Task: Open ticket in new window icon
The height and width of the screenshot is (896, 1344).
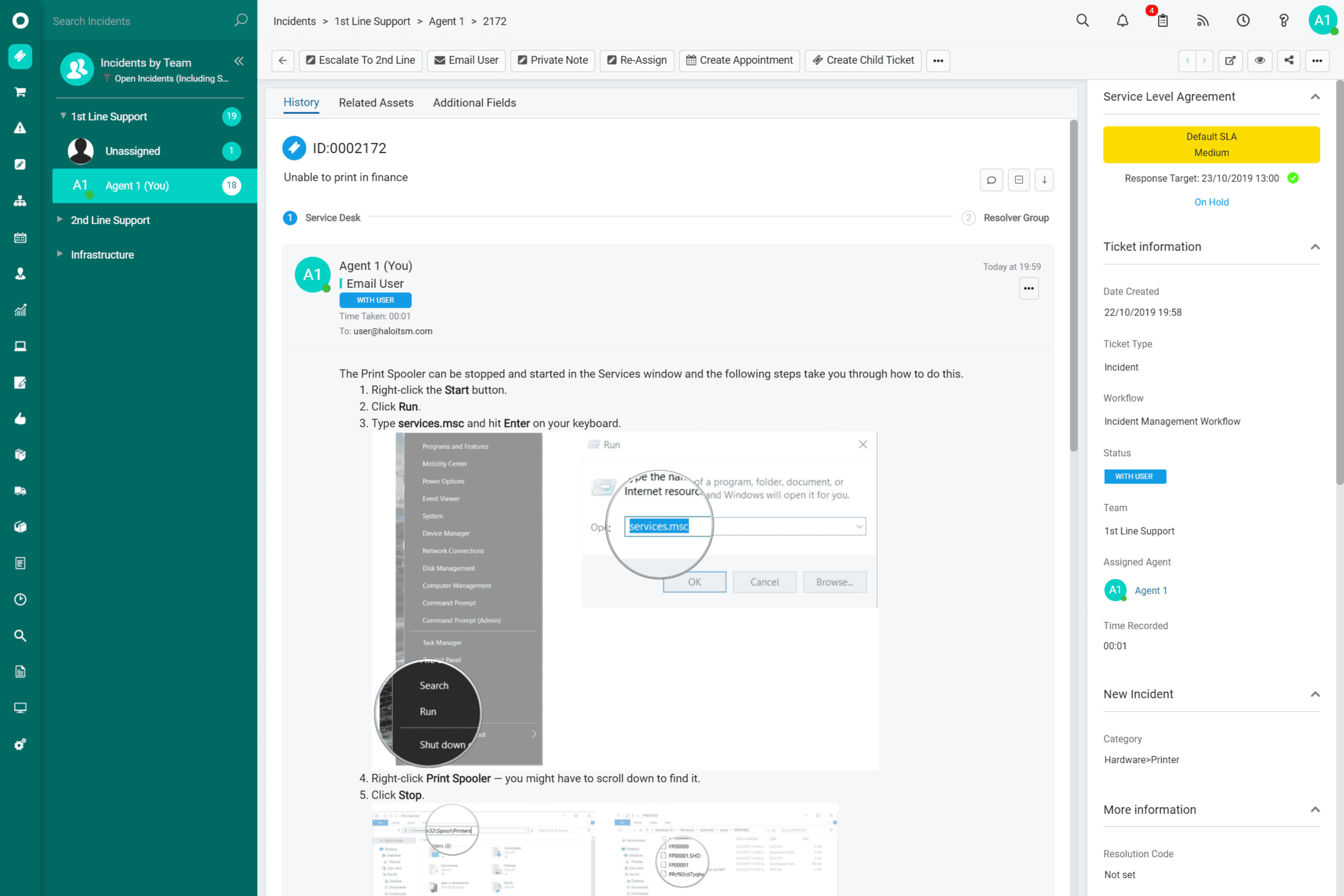Action: 1230,60
